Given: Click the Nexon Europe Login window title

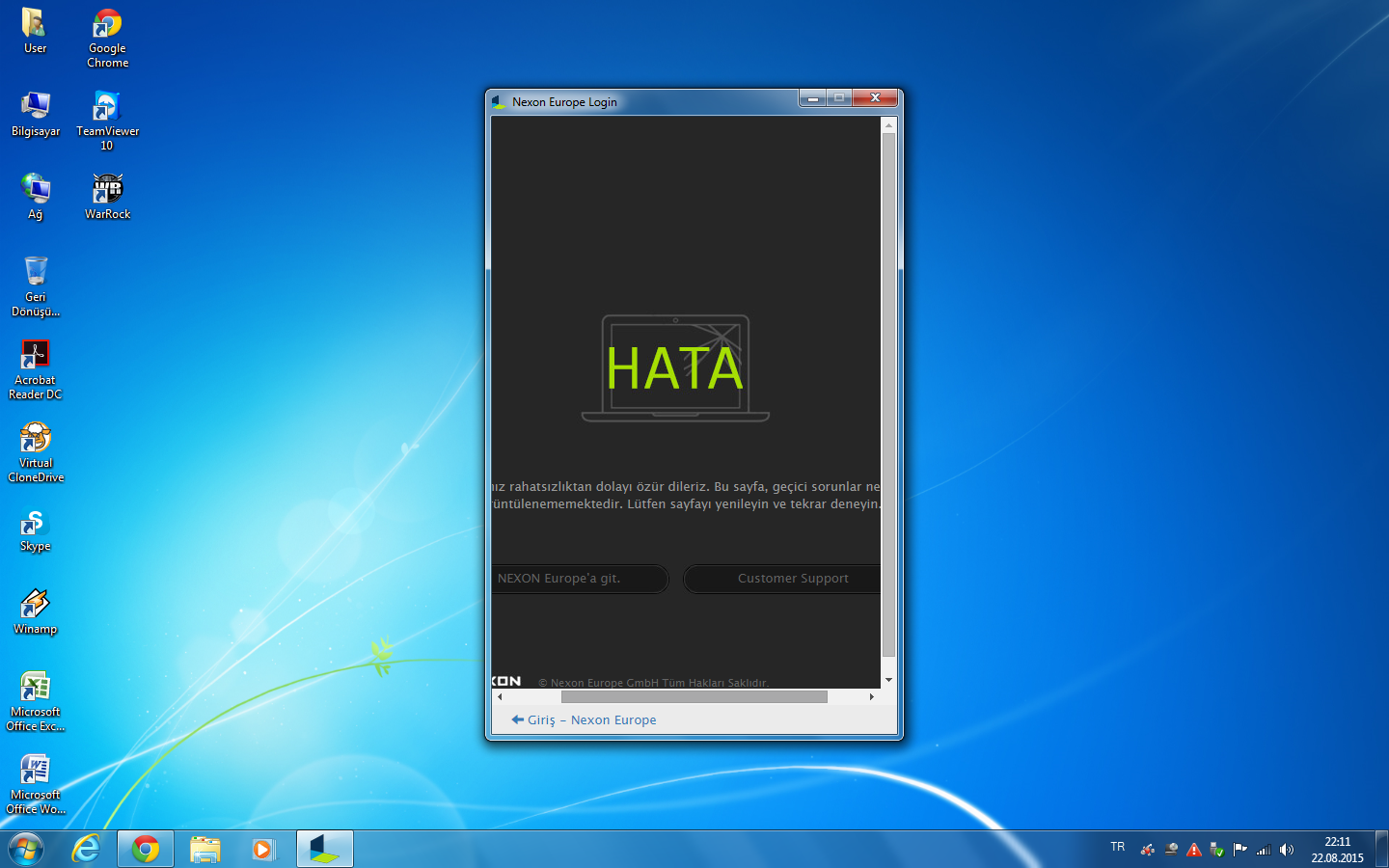Looking at the screenshot, I should (564, 101).
